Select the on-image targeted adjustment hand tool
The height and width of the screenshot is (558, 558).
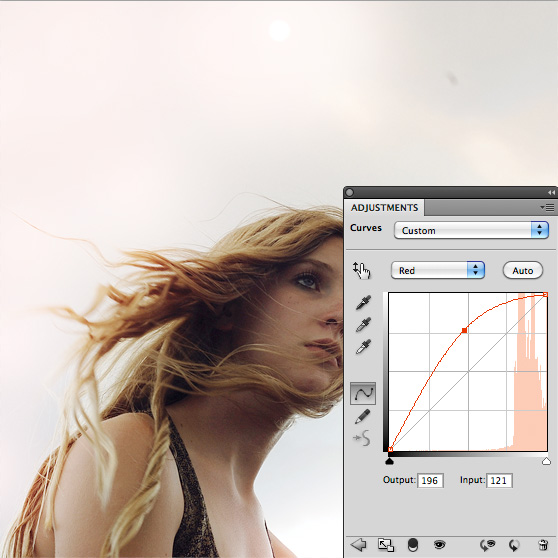pyautogui.click(x=362, y=270)
